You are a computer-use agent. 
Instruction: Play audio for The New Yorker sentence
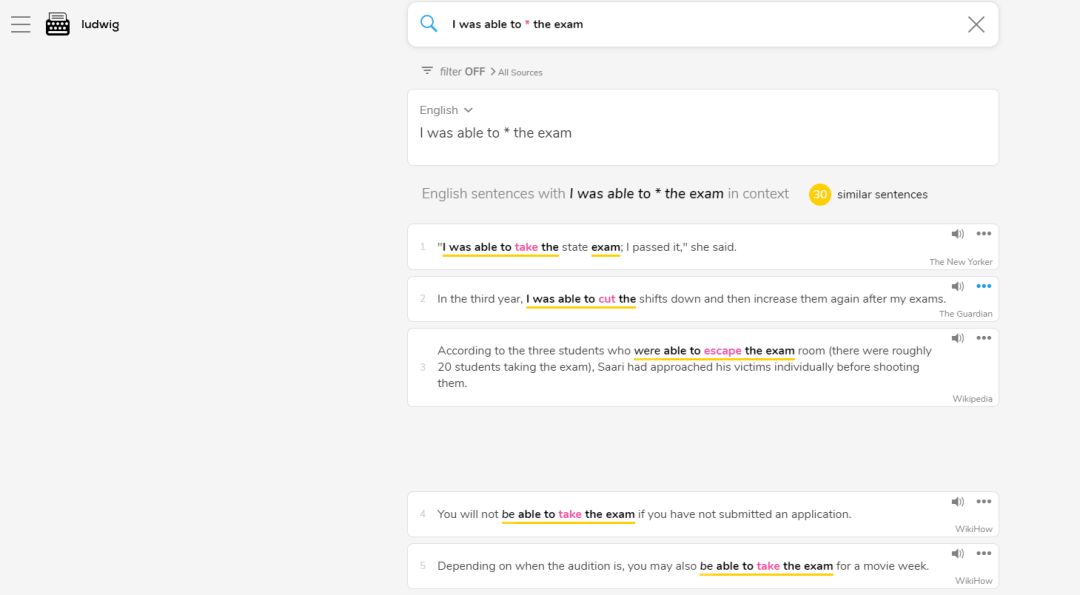(x=958, y=234)
